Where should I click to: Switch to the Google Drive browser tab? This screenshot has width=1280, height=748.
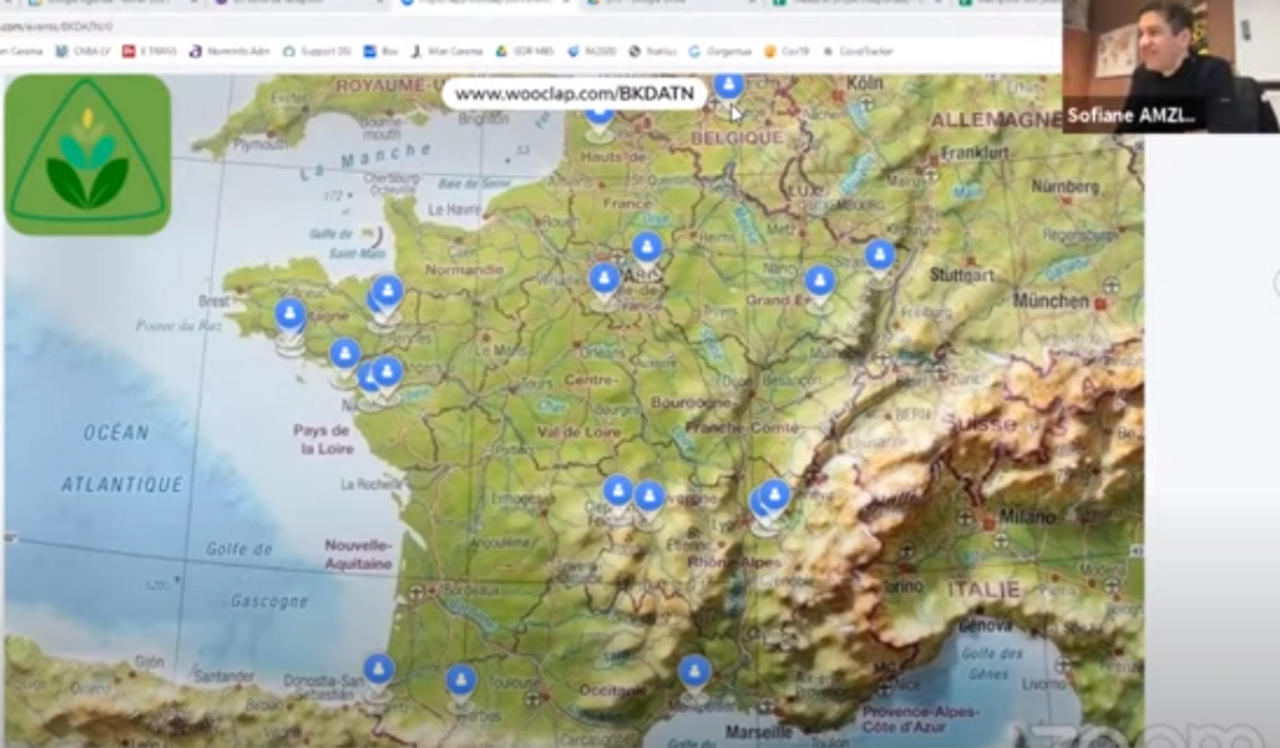(x=670, y=4)
